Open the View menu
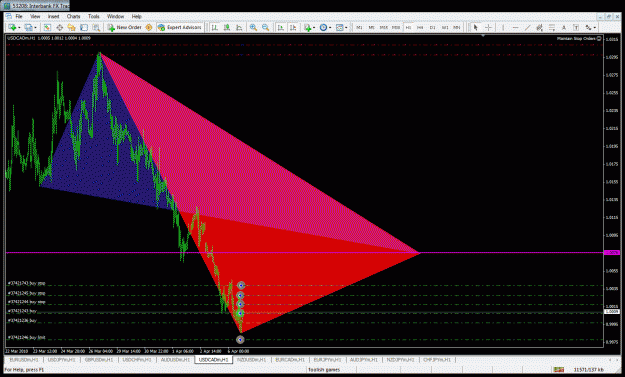The height and width of the screenshot is (377, 625). [x=35, y=16]
